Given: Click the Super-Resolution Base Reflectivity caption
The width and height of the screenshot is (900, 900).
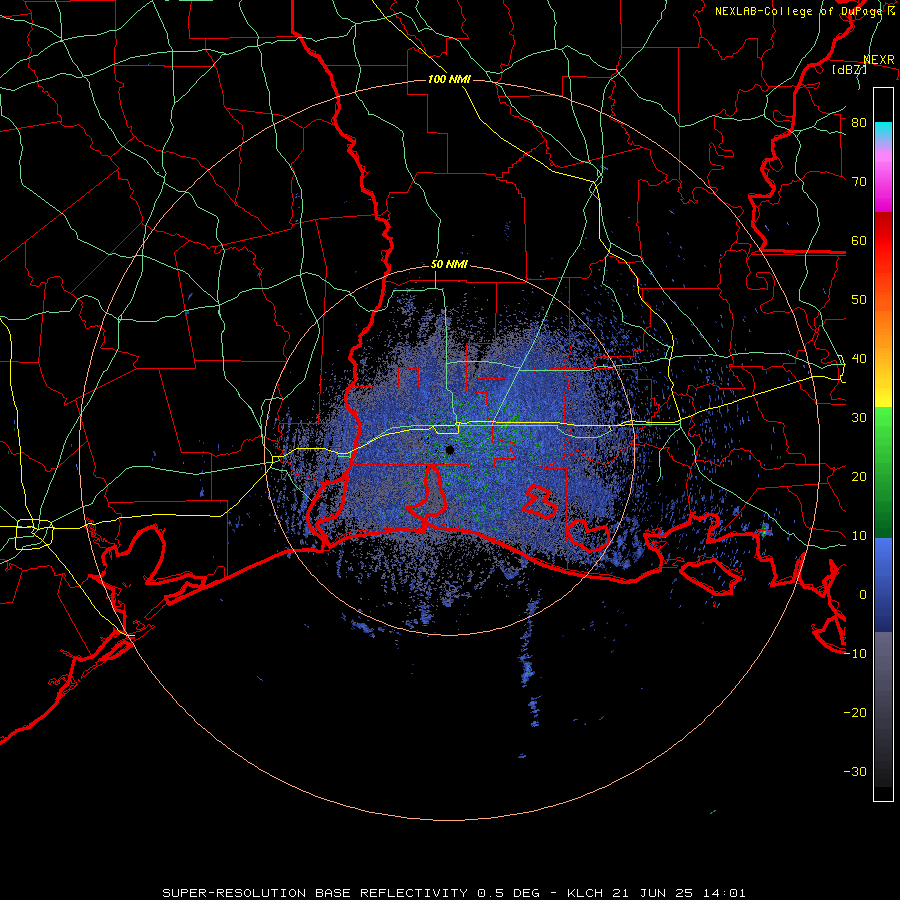Looking at the screenshot, I should coord(455,893).
